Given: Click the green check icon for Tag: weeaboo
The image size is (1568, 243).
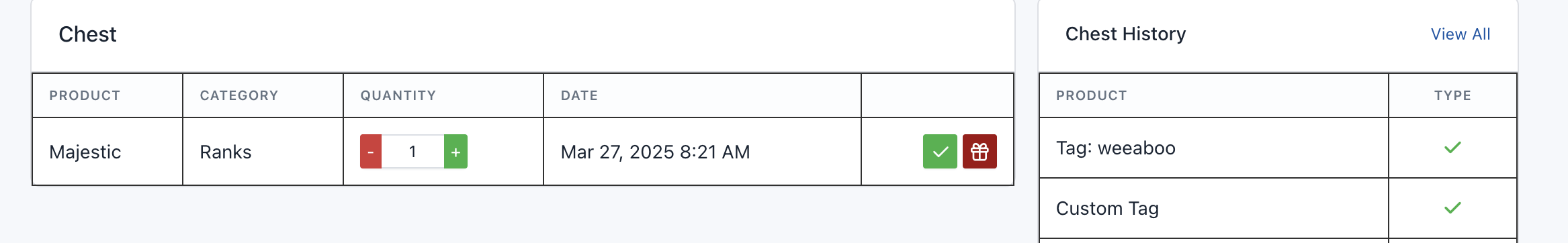Looking at the screenshot, I should tap(1452, 148).
